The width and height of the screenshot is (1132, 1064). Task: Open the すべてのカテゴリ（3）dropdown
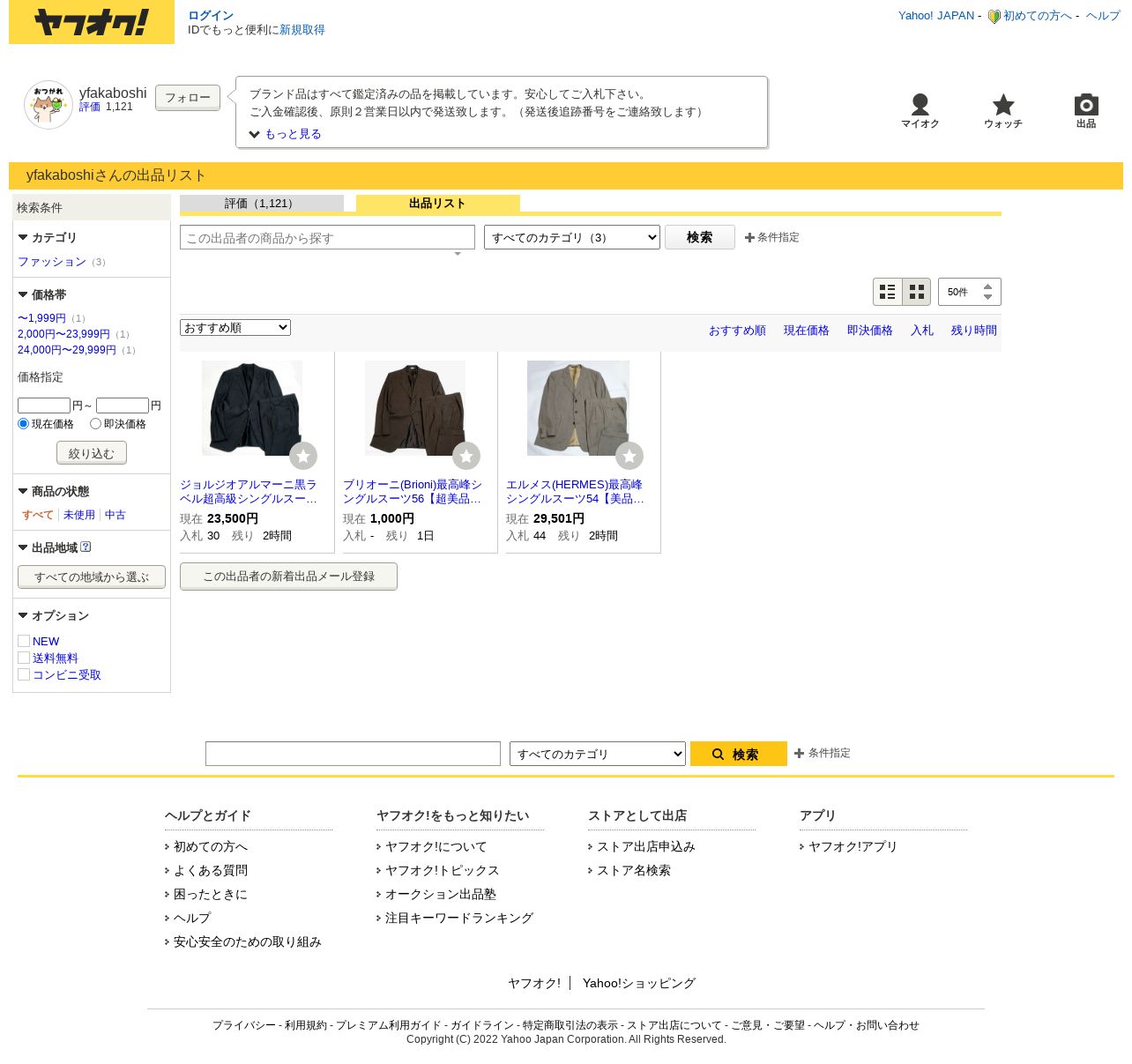tap(572, 237)
